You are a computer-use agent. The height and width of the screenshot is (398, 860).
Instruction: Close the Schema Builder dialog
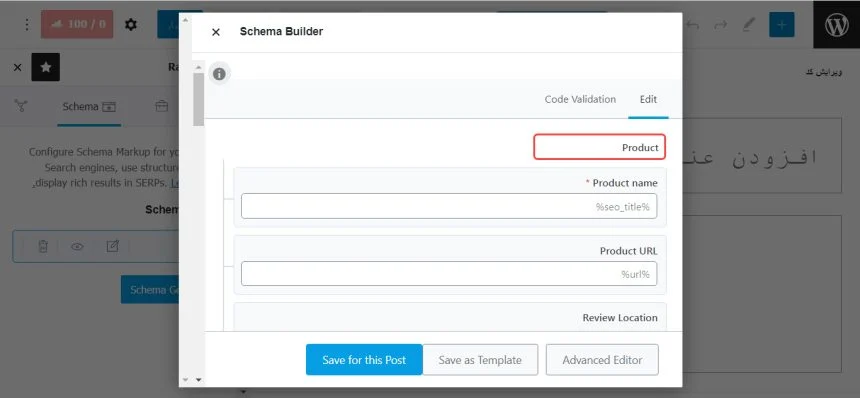[216, 32]
